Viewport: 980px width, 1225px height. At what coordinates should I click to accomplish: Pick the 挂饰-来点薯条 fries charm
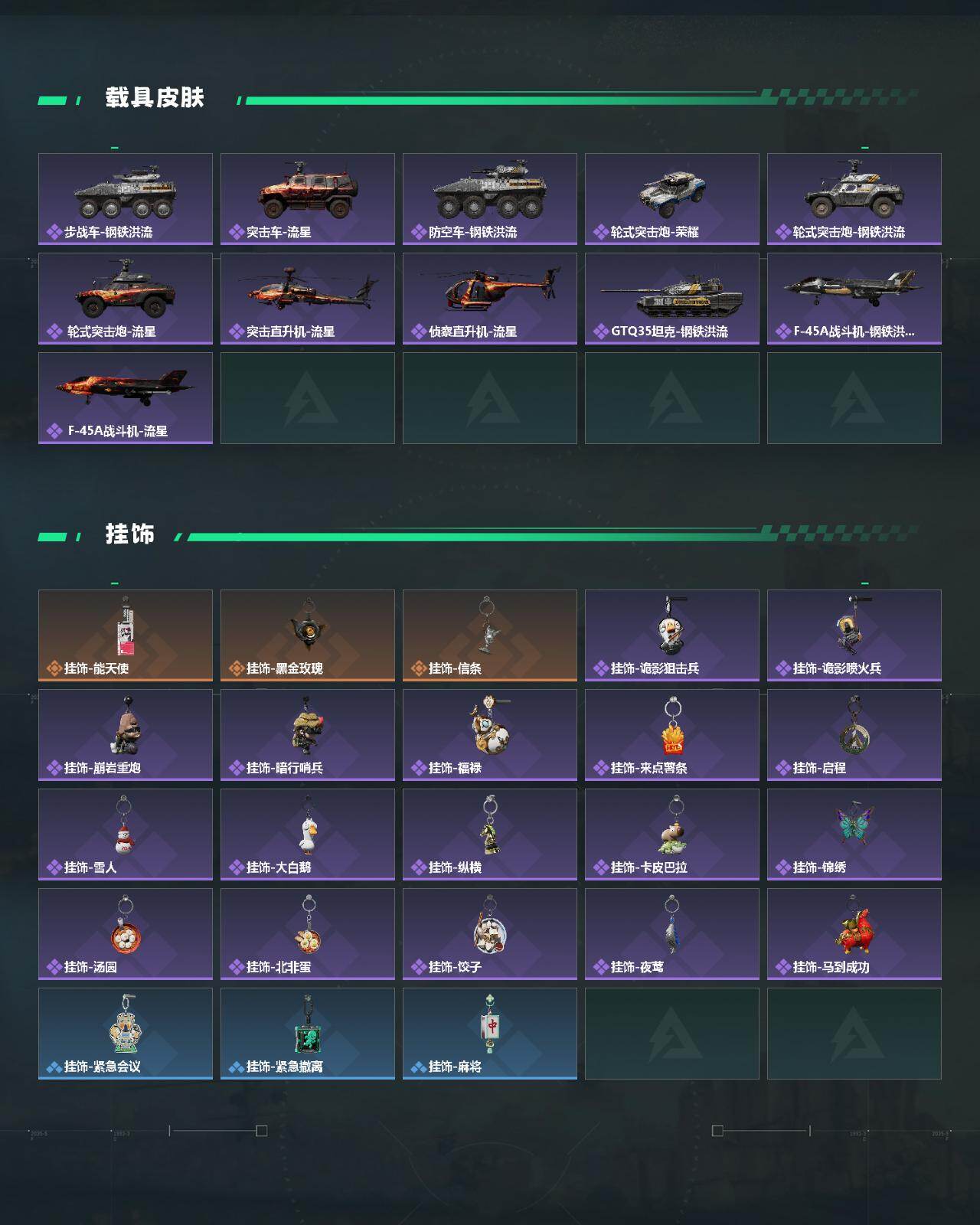tap(672, 735)
